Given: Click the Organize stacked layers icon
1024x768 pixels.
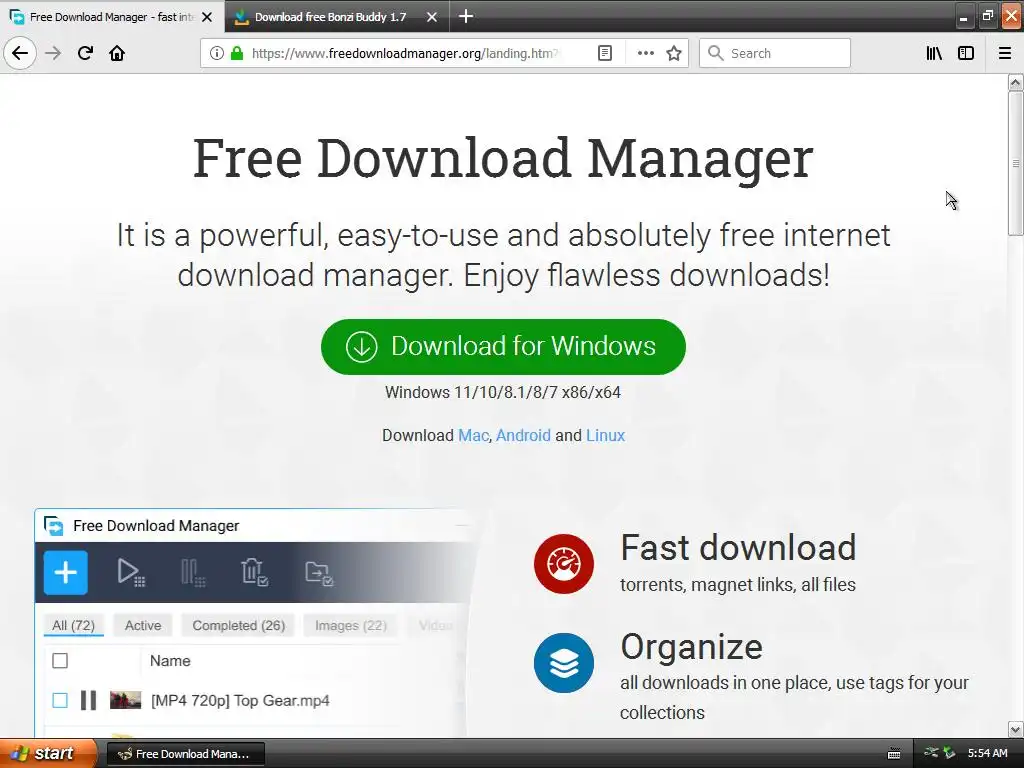Looking at the screenshot, I should tap(564, 663).
